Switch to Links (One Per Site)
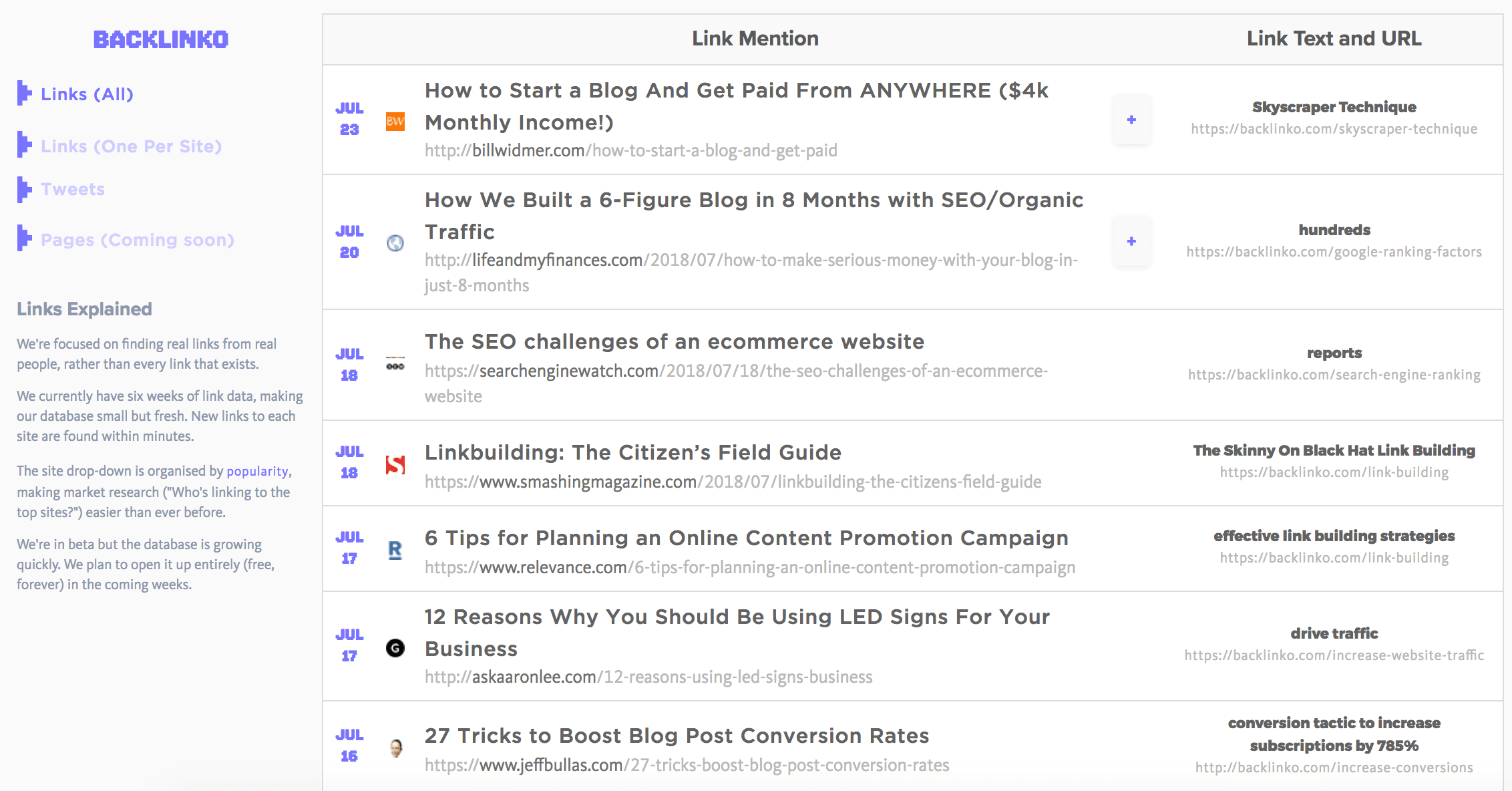 pyautogui.click(x=131, y=146)
